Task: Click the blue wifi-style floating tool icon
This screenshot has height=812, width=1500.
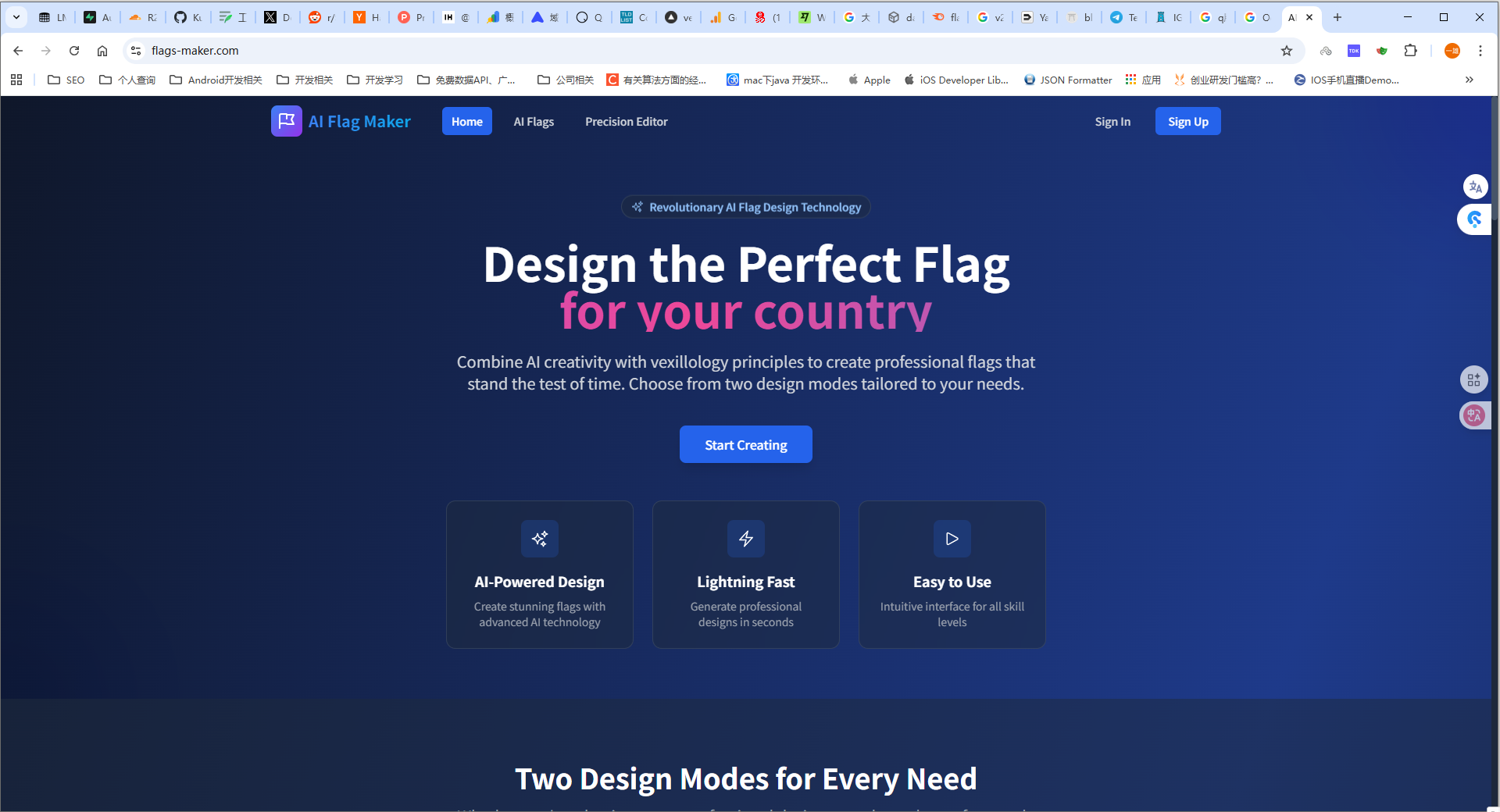Action: (x=1475, y=219)
